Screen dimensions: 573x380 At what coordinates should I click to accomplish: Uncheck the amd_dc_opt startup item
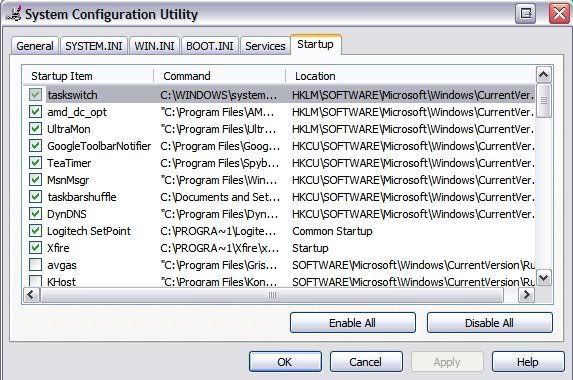coord(35,112)
